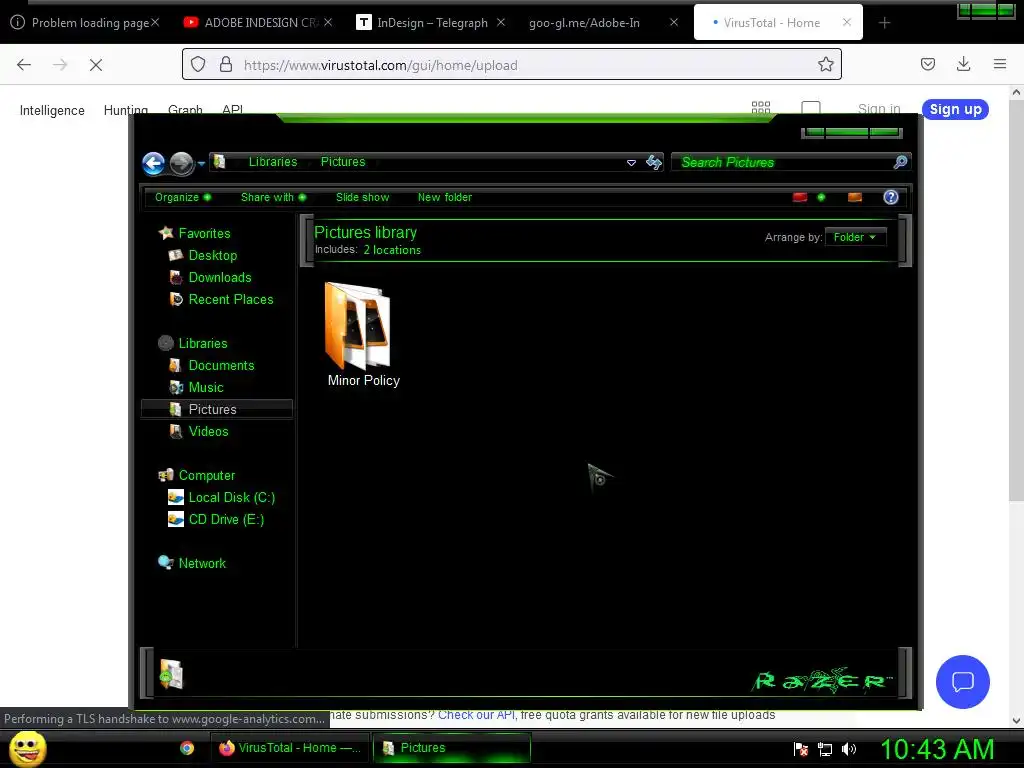Open the Explorer recent pages dropdown arrow
Viewport: 1024px width, 768px height.
[x=201, y=164]
